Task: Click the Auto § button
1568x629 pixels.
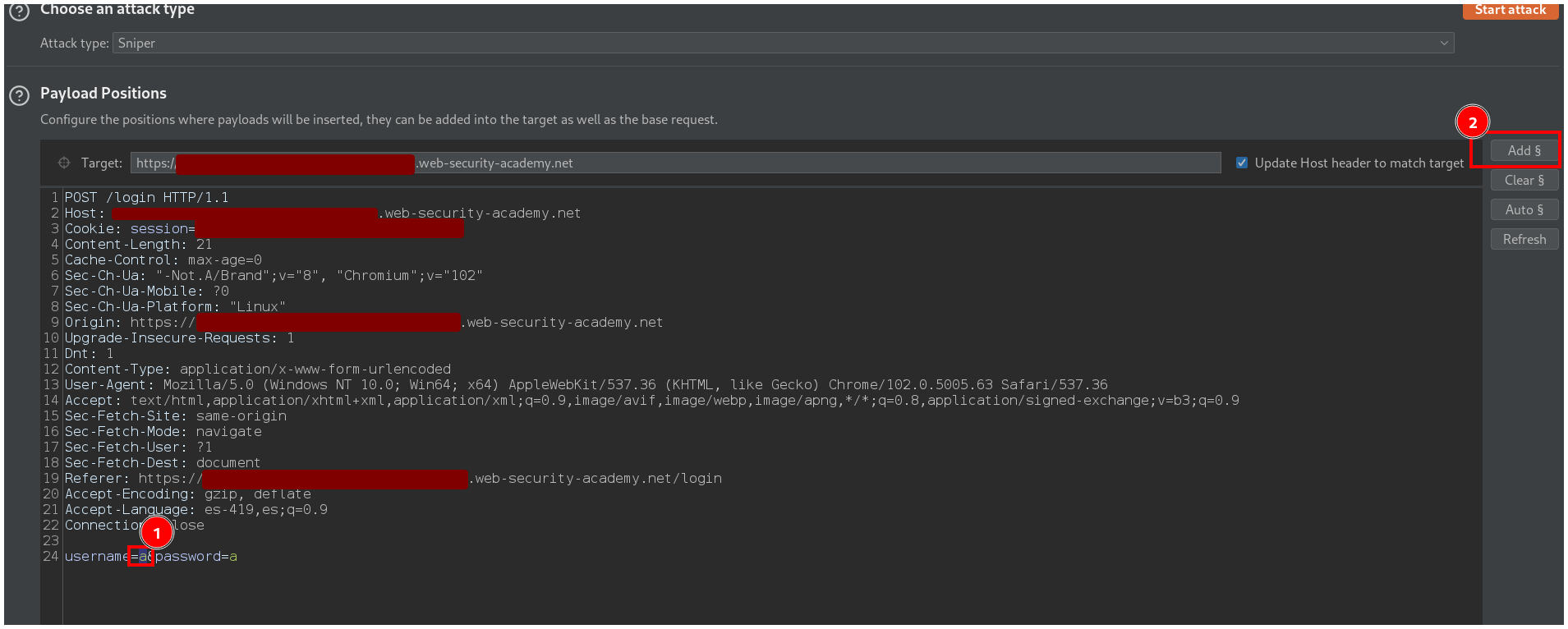Action: [1524, 209]
